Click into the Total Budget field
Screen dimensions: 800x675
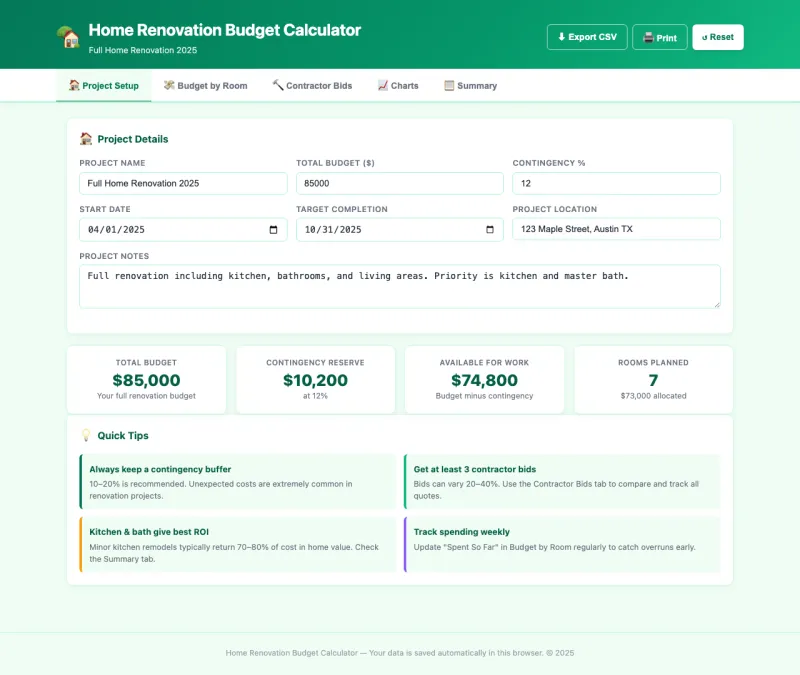pyautogui.click(x=400, y=183)
